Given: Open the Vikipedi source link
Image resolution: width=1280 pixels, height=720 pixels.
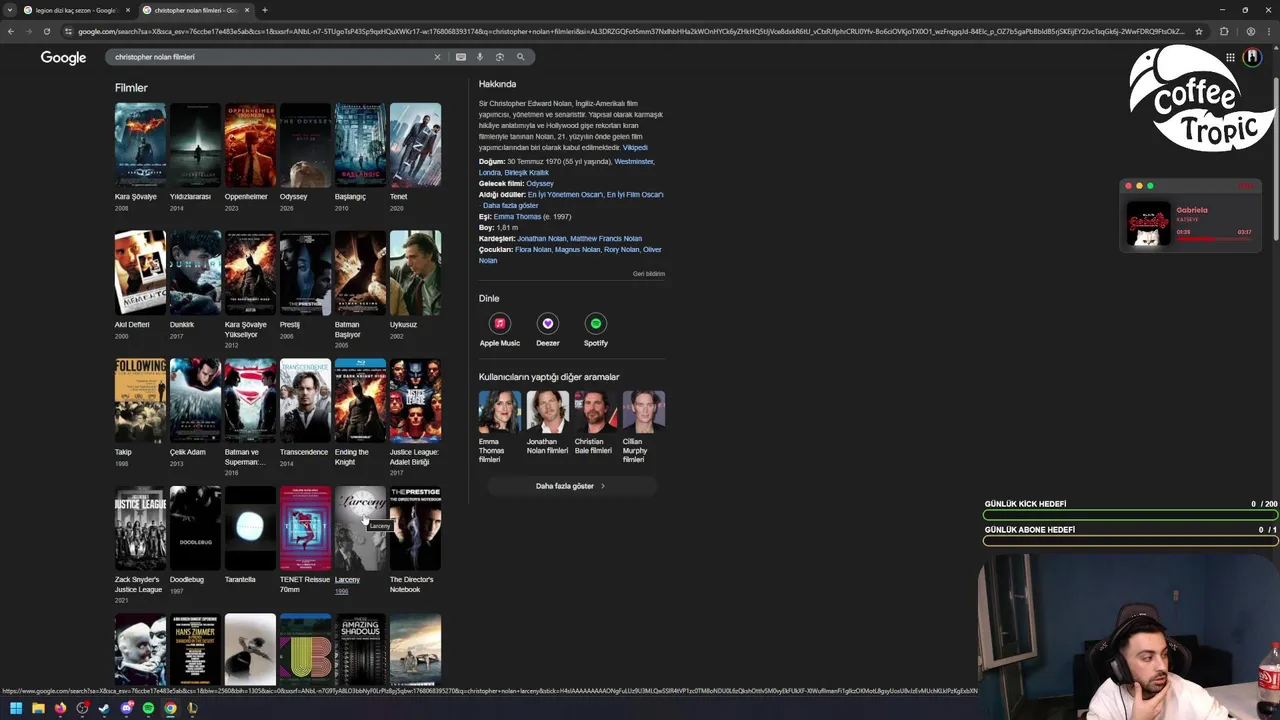Looking at the screenshot, I should [635, 147].
